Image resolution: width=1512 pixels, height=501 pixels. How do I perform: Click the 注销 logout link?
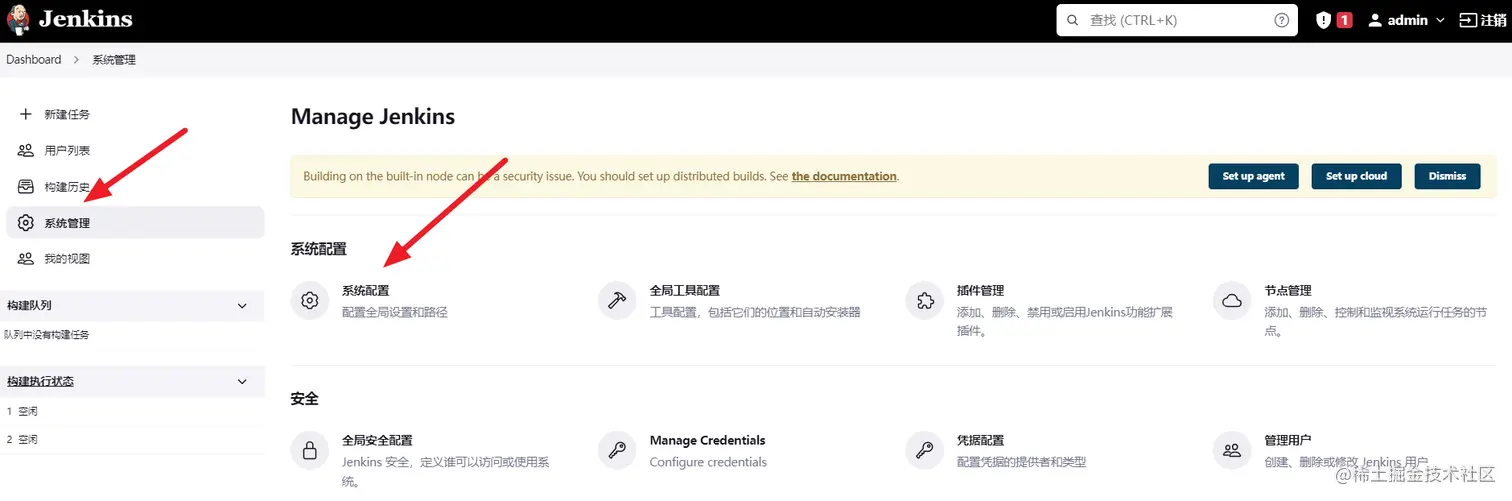[1483, 20]
